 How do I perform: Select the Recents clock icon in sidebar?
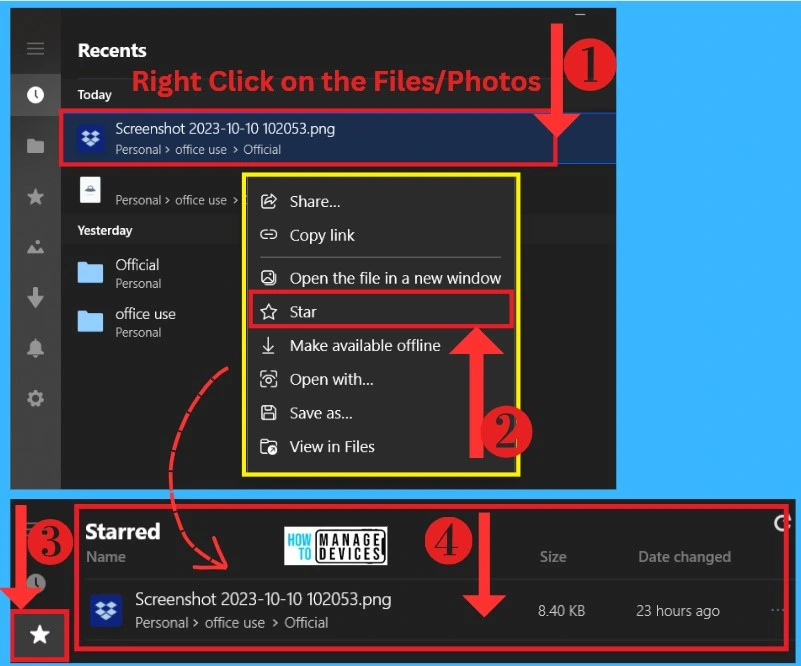tap(35, 94)
